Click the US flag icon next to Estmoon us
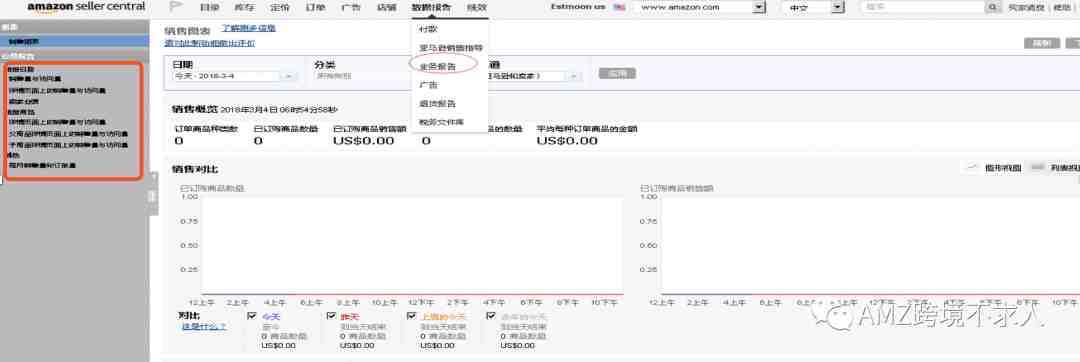The width and height of the screenshot is (1080, 362). (x=619, y=7)
